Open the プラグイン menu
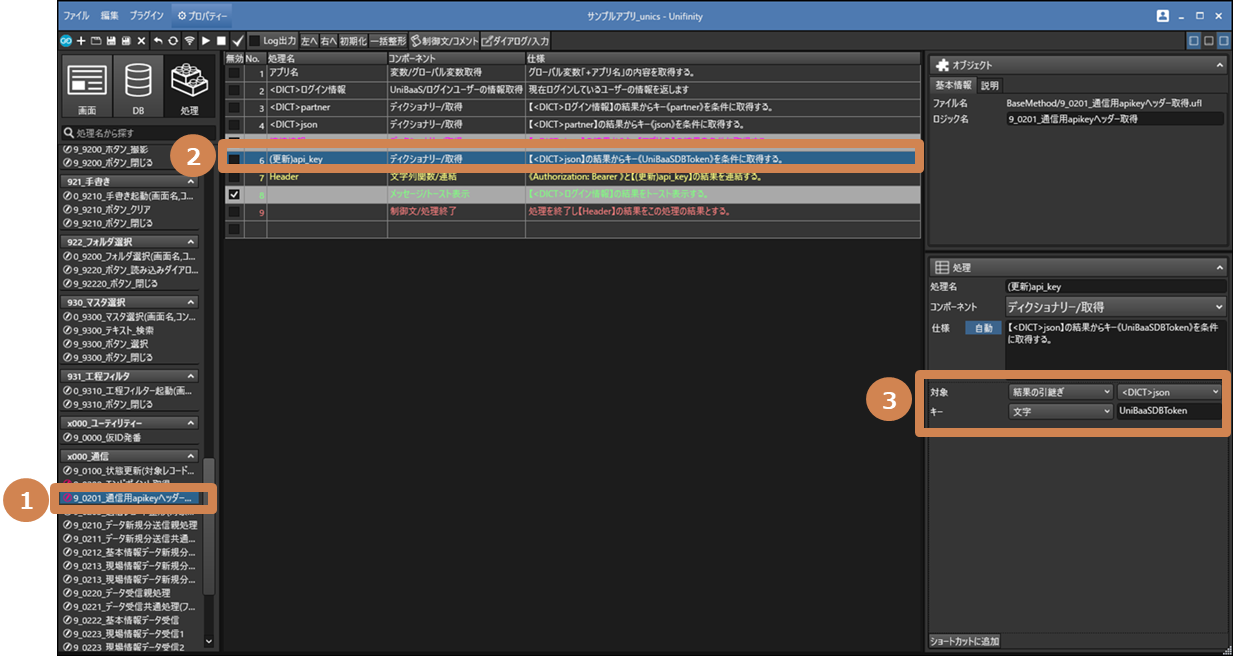This screenshot has width=1233, height=656. point(147,16)
